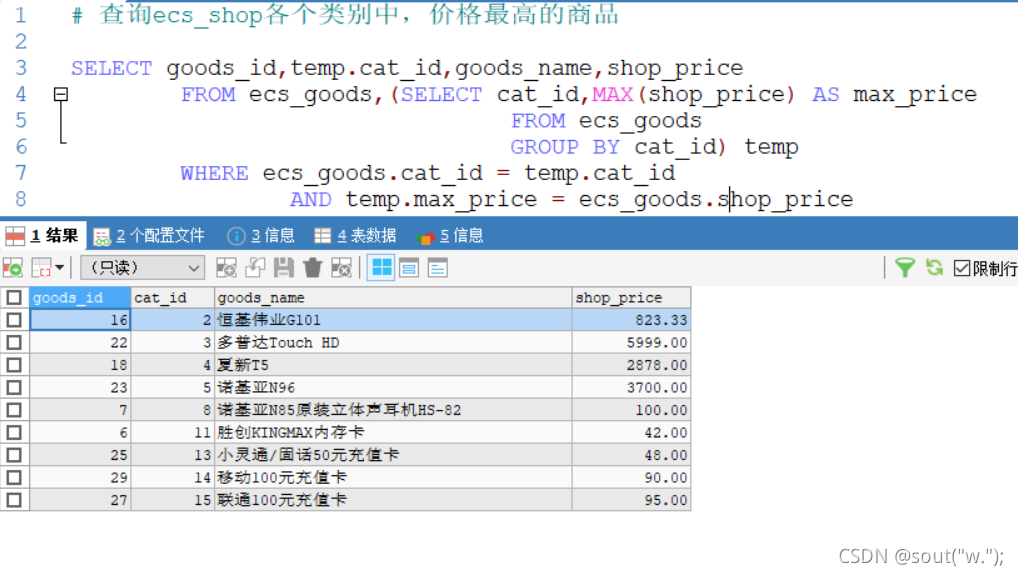This screenshot has height=576, width=1018.
Task: Check the row for 胜创KINGMAX内存卡
Action: (14, 432)
